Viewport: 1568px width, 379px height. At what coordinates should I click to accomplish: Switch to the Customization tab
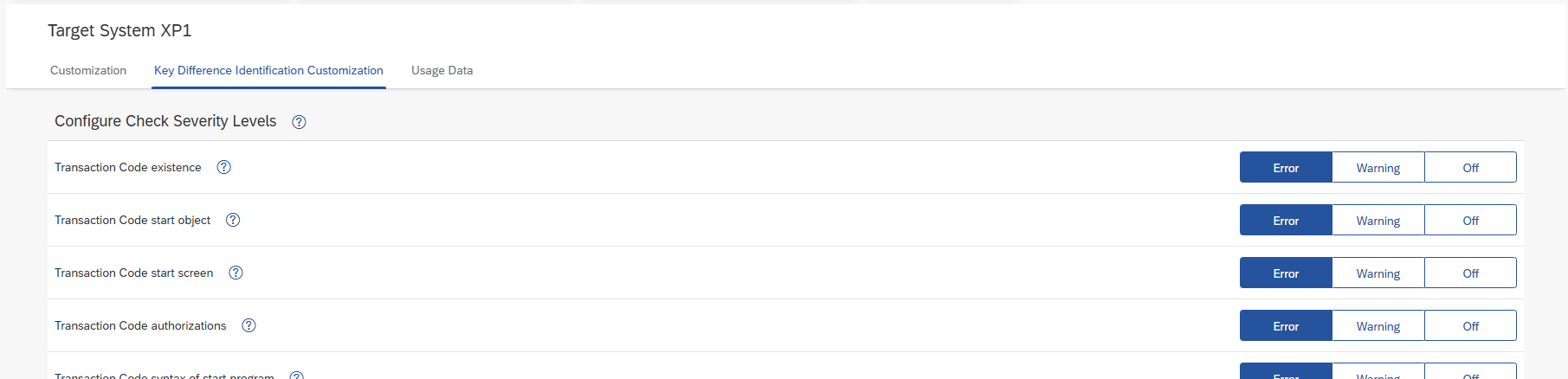(x=88, y=70)
